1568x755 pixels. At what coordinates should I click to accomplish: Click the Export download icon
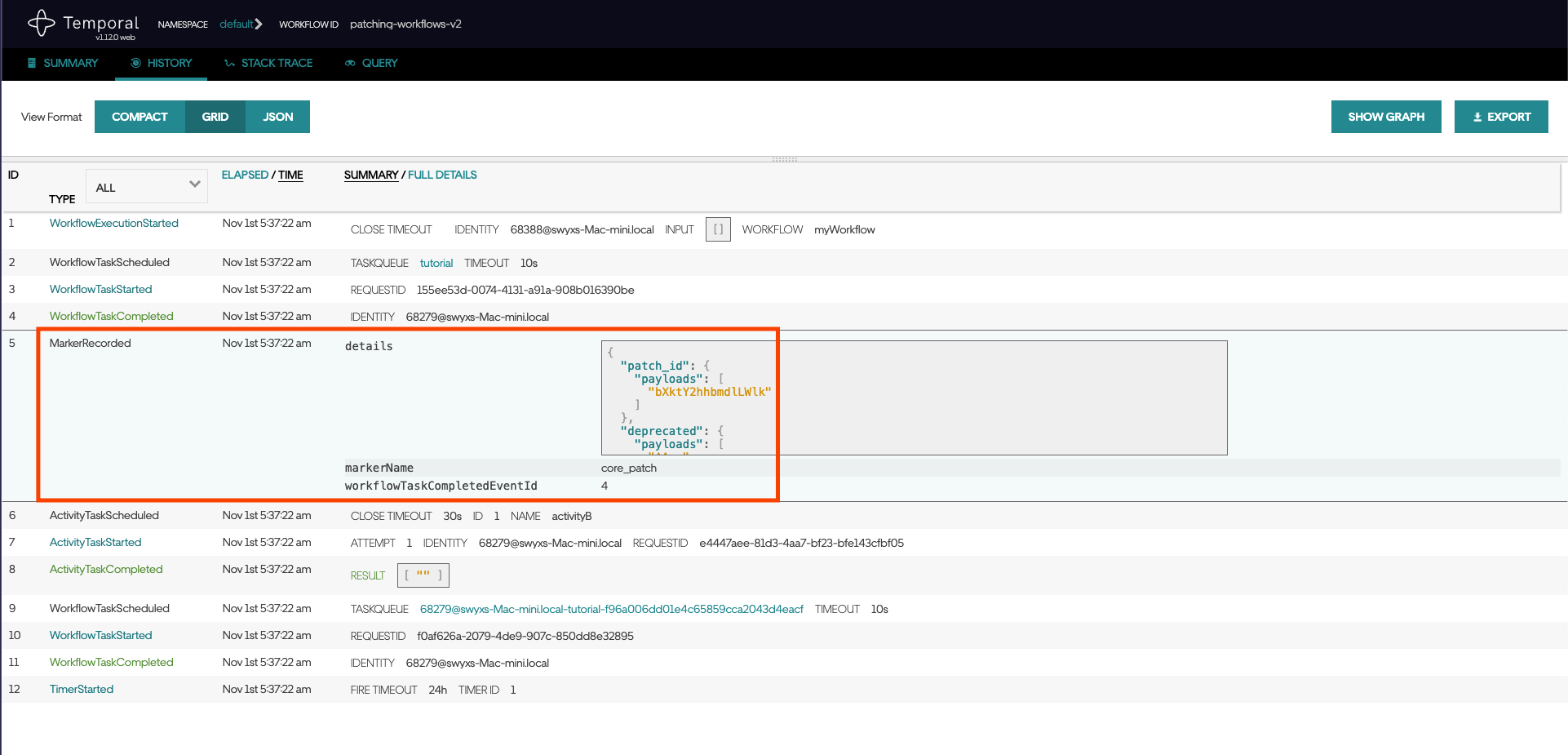tap(1477, 117)
